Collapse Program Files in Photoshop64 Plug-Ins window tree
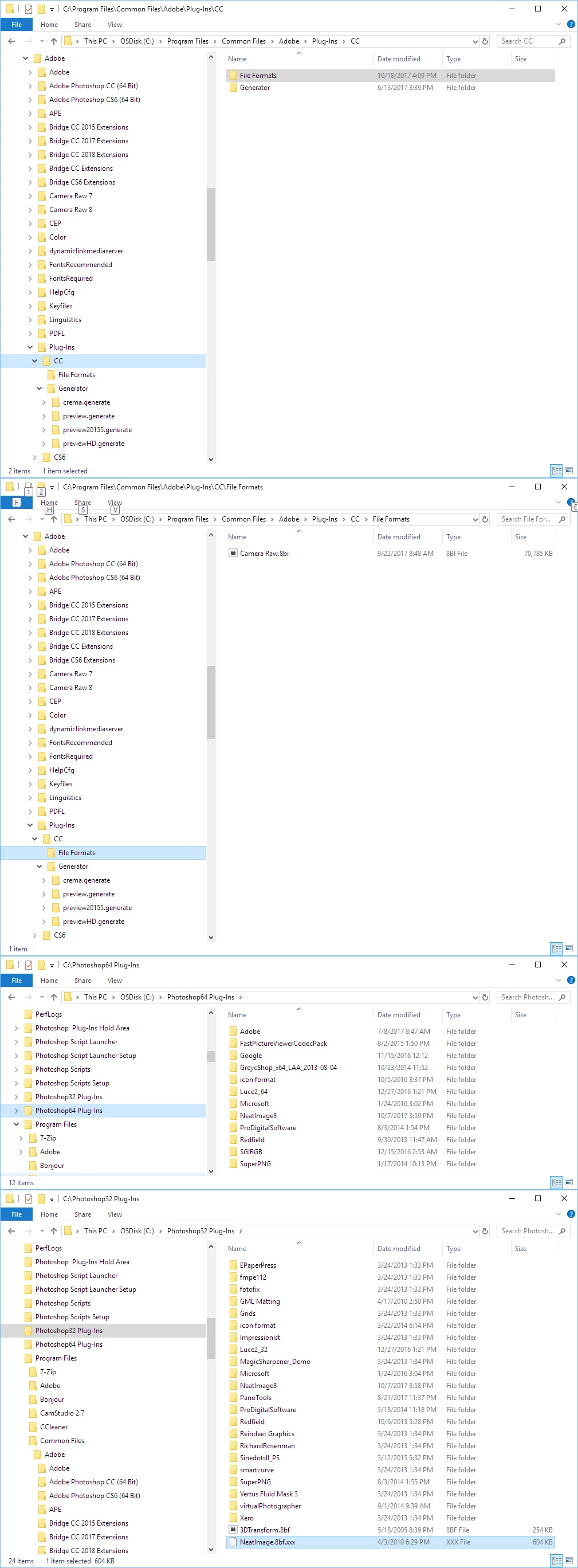578x1568 pixels. point(16,1124)
